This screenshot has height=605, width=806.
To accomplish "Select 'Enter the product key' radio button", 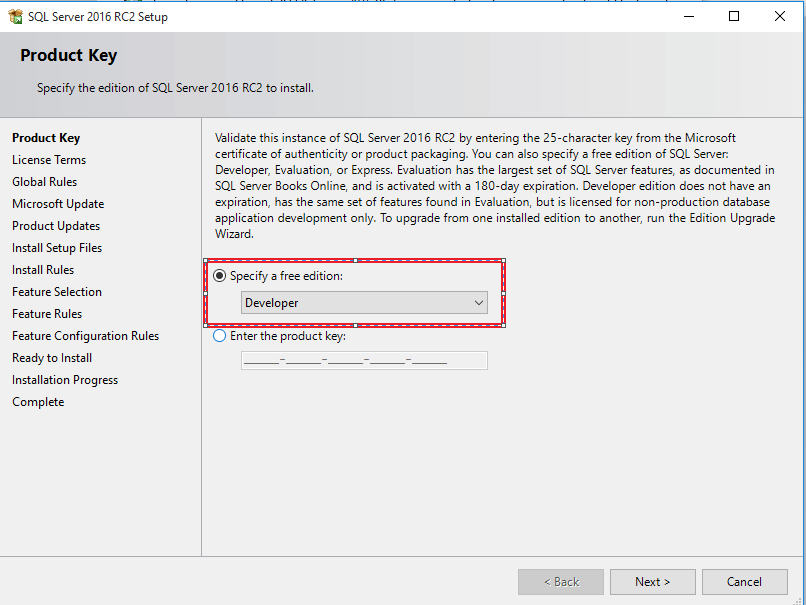I will click(220, 337).
